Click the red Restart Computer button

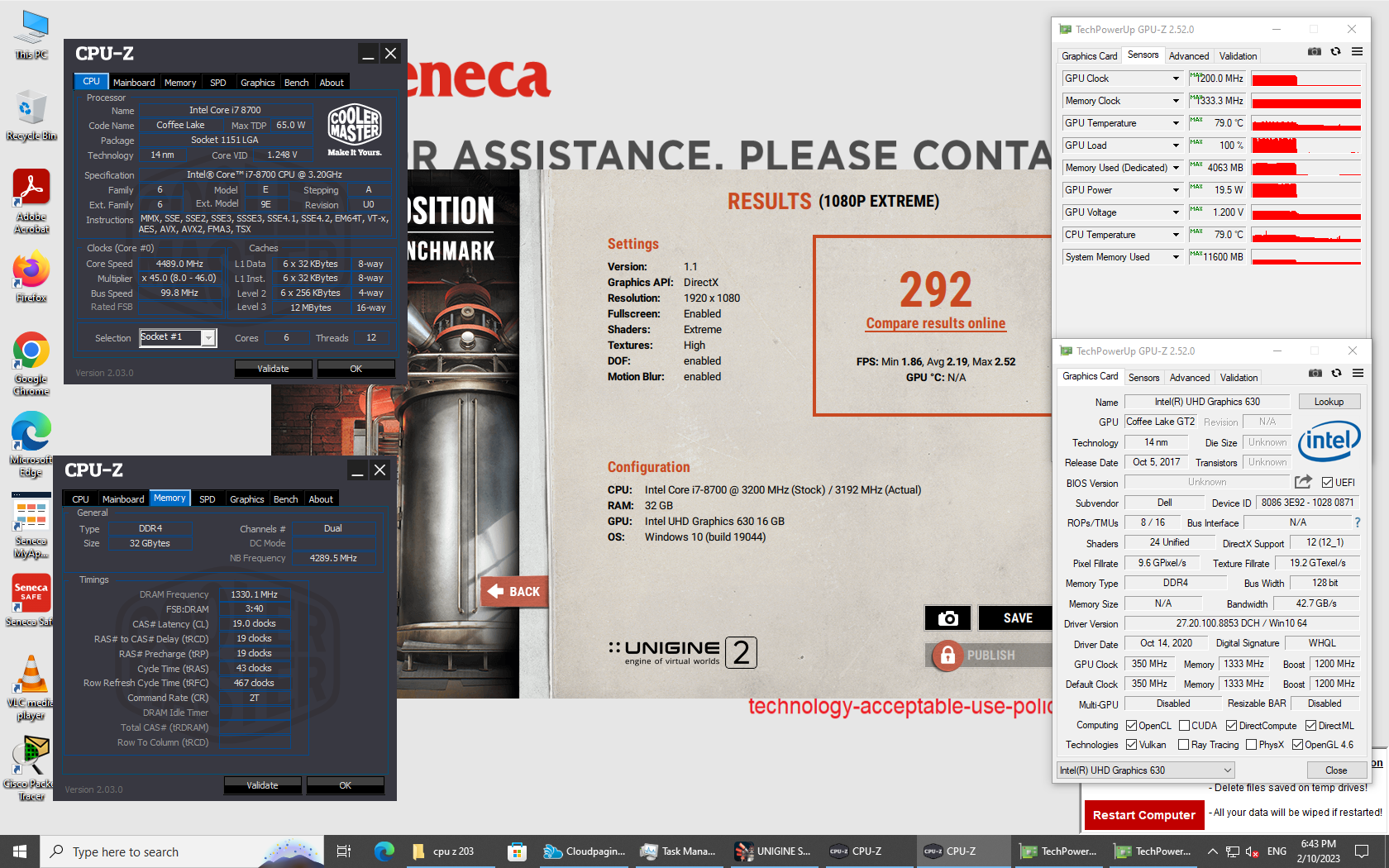pos(1143,815)
